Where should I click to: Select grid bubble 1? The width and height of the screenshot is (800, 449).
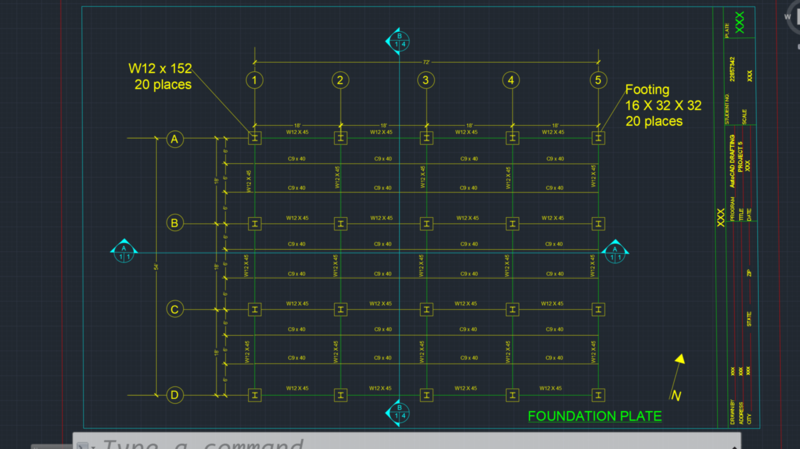pos(255,80)
